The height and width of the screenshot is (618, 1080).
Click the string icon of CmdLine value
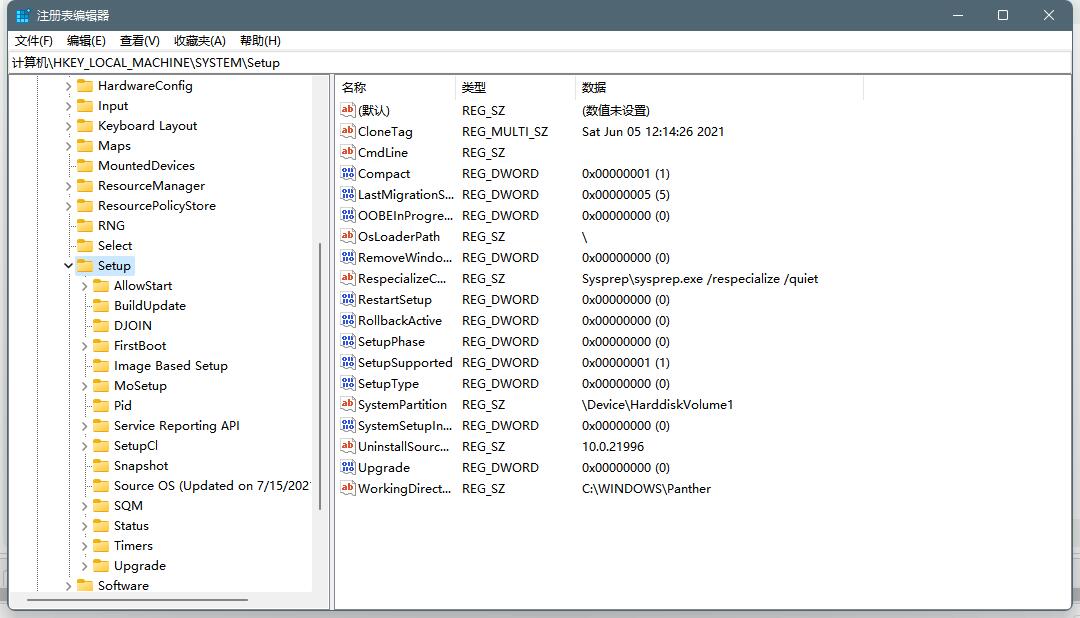(348, 152)
